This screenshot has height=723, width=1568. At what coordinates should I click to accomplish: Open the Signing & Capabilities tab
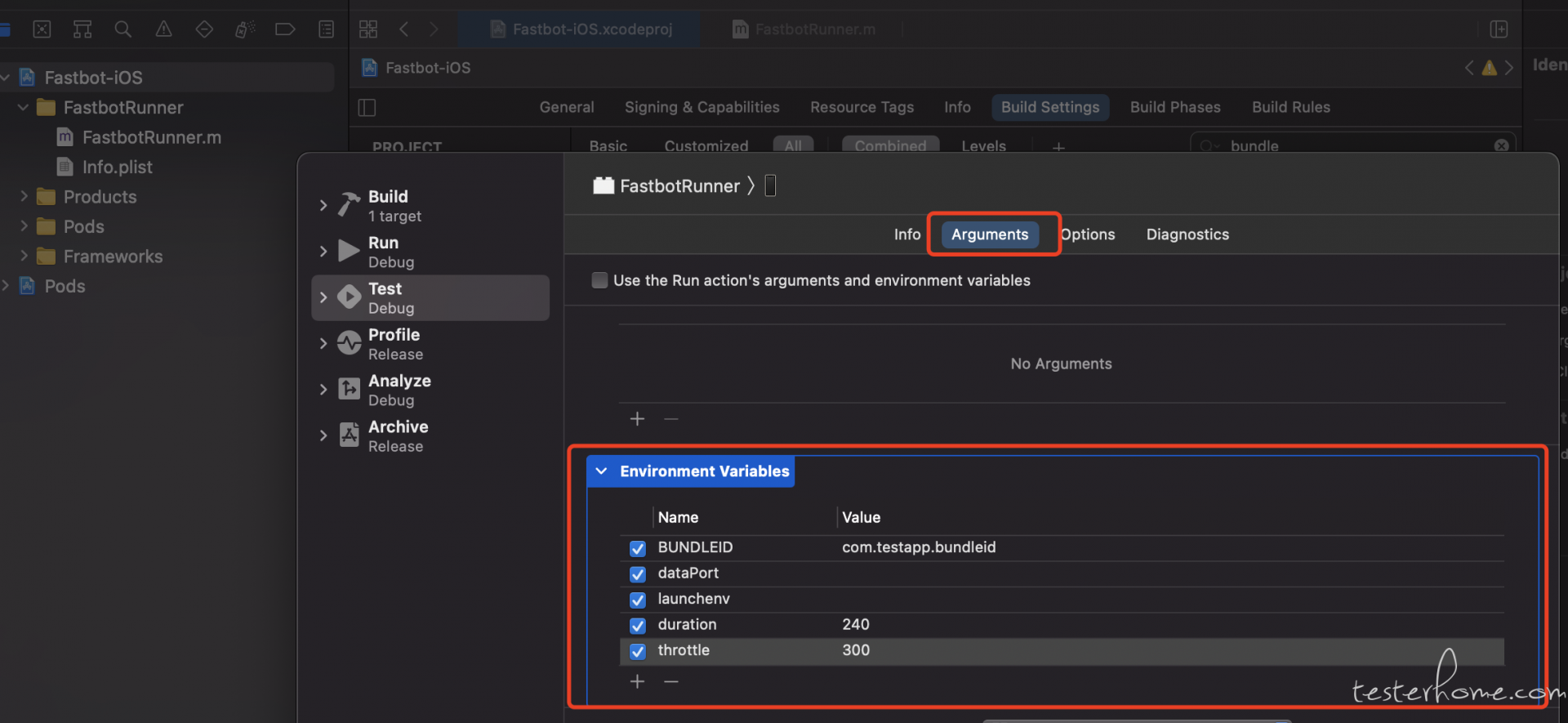(702, 107)
